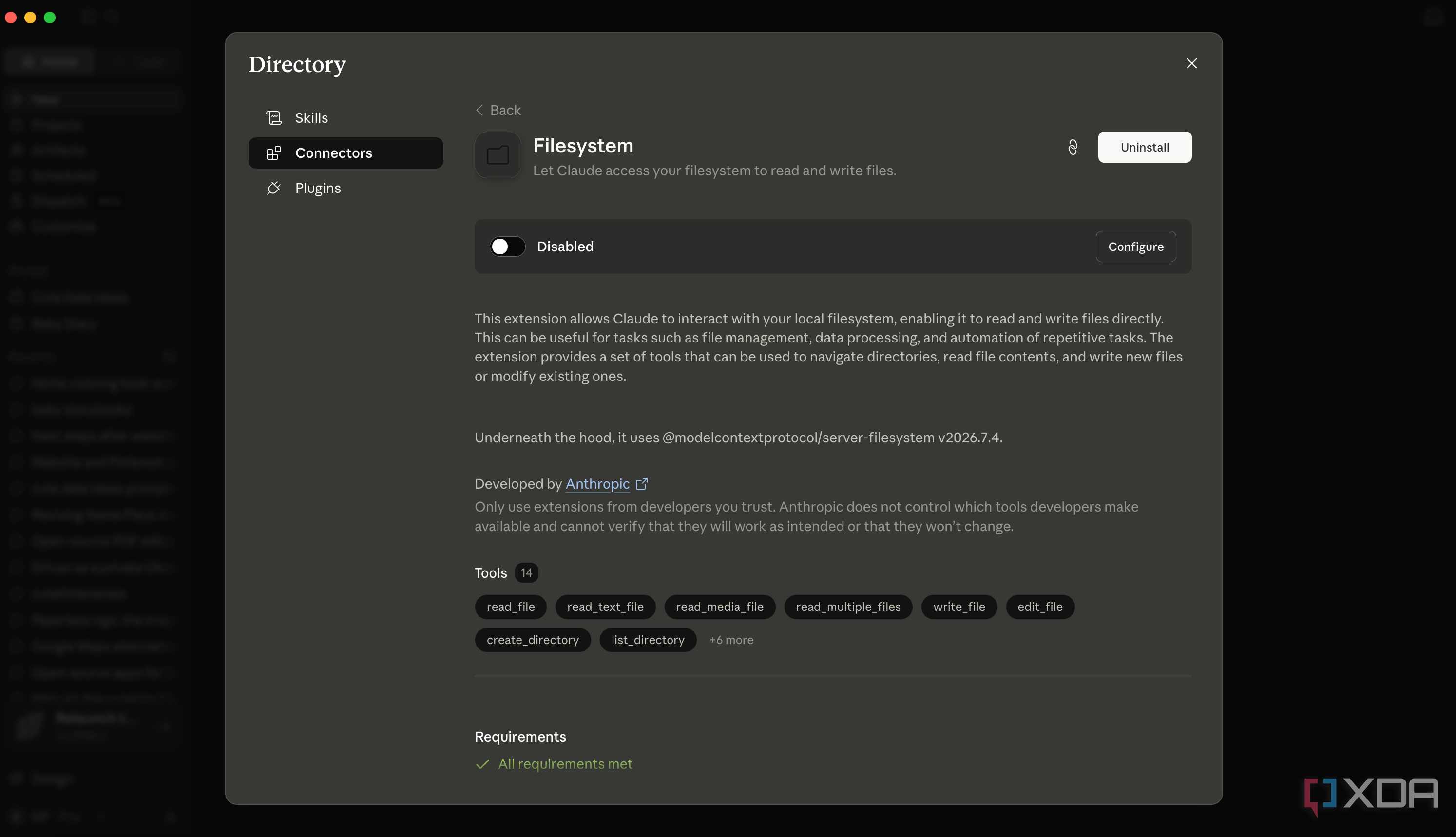Viewport: 1456px width, 837px height.
Task: Click the Plugins plug icon
Action: point(274,188)
